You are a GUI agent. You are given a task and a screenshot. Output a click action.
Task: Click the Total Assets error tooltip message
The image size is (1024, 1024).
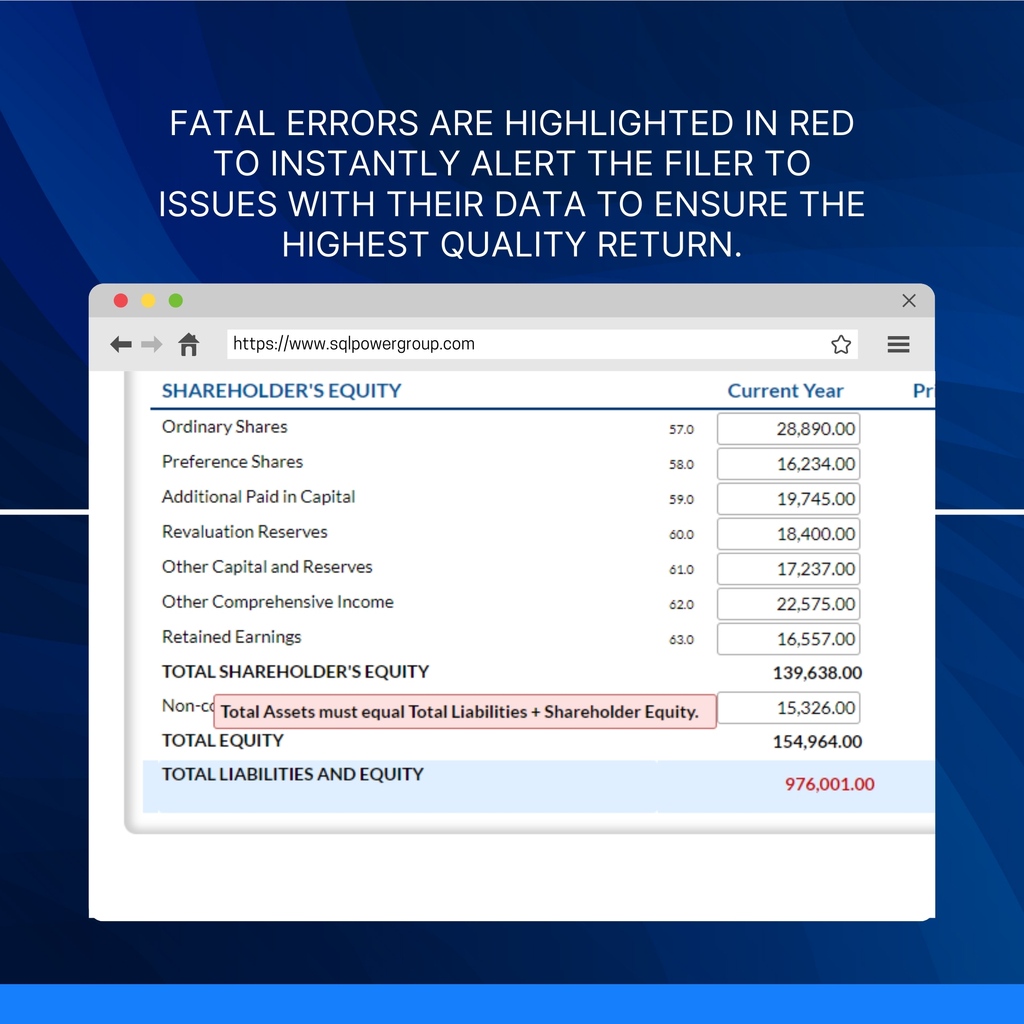pyautogui.click(x=465, y=711)
